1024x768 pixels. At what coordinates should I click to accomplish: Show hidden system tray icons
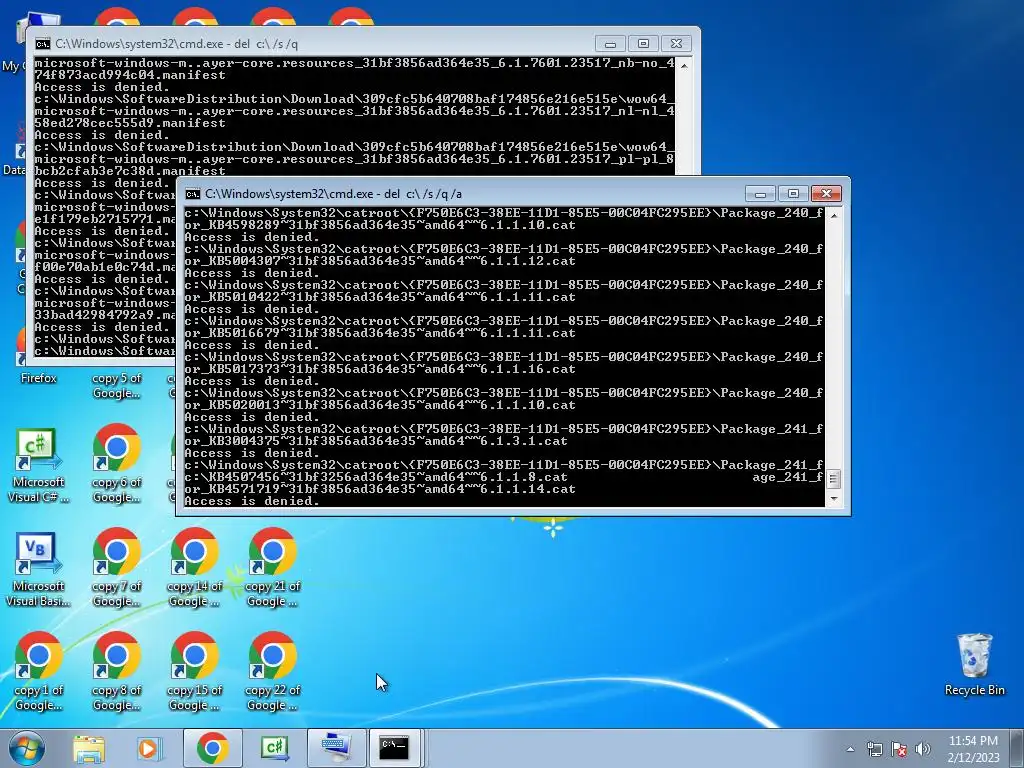pyautogui.click(x=850, y=749)
